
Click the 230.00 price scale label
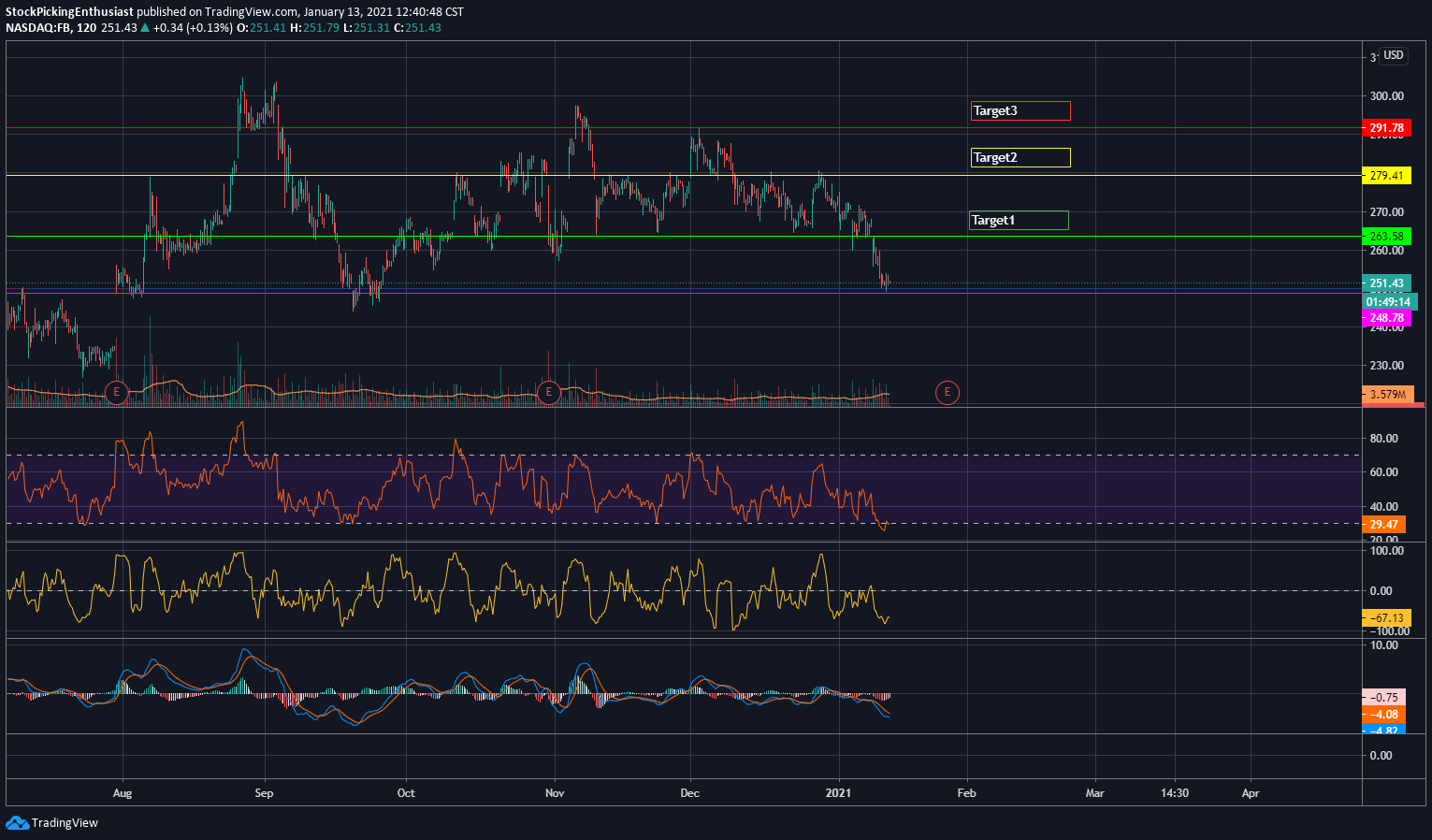(x=1386, y=366)
